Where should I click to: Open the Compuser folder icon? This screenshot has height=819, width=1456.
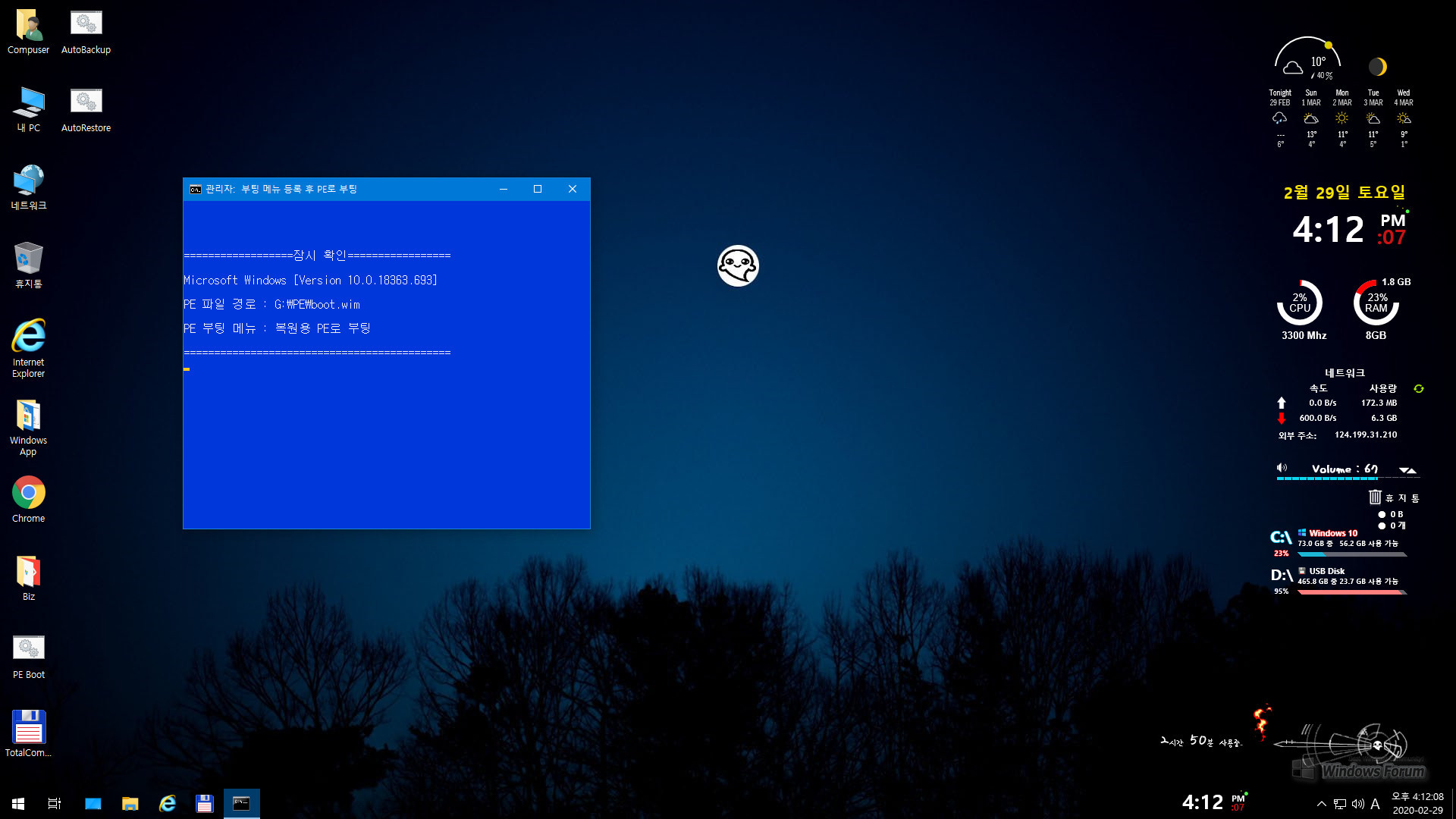(x=29, y=32)
